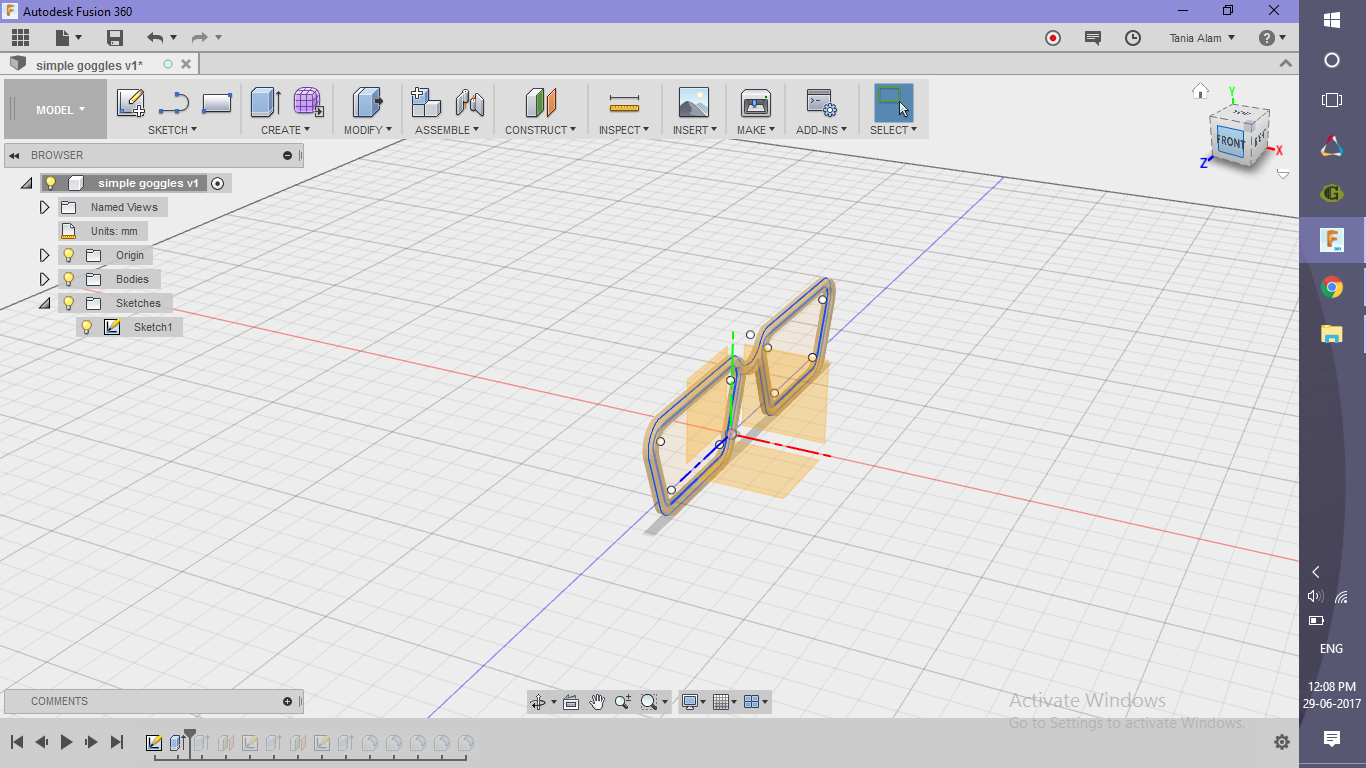1366x768 pixels.
Task: Expand the Named Views folder
Action: 44,207
